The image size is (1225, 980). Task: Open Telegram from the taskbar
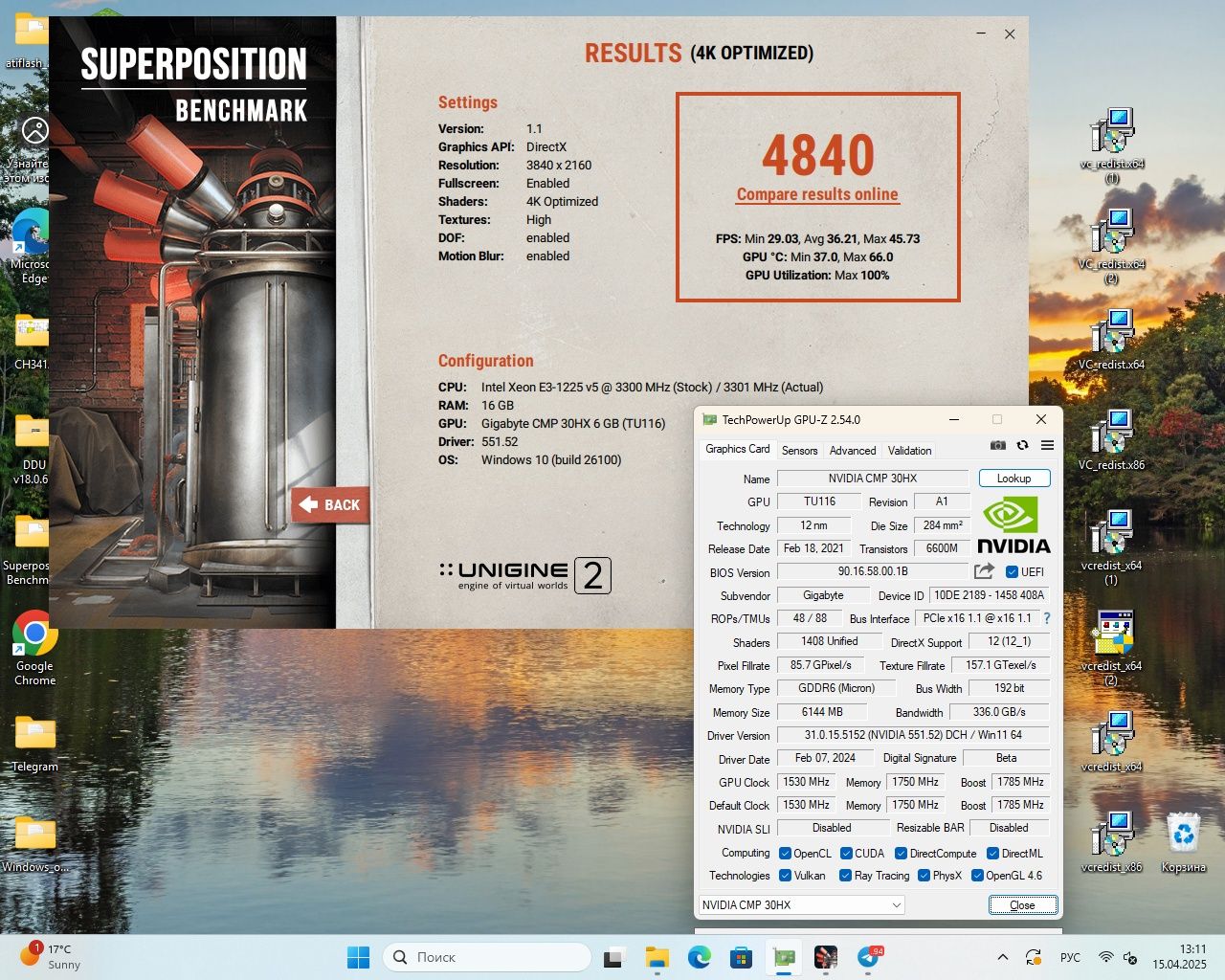(x=869, y=957)
